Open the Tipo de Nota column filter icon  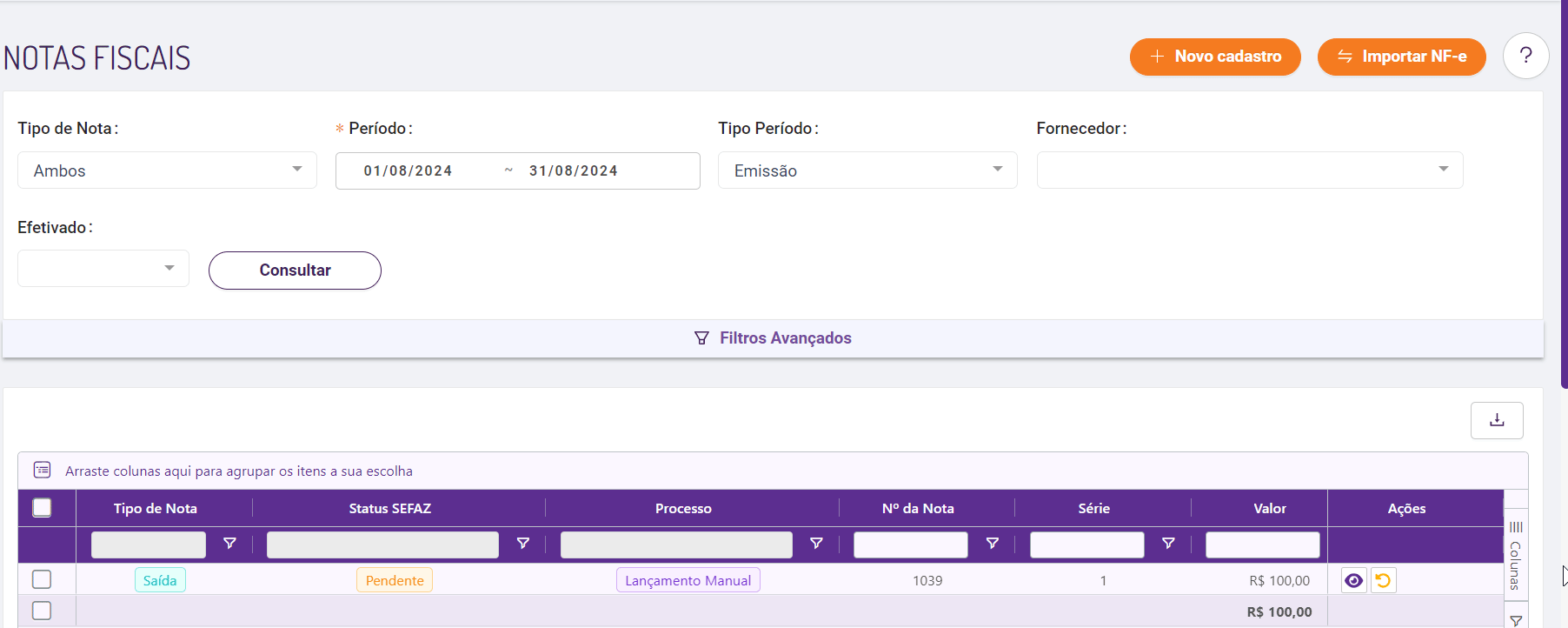pyautogui.click(x=229, y=544)
